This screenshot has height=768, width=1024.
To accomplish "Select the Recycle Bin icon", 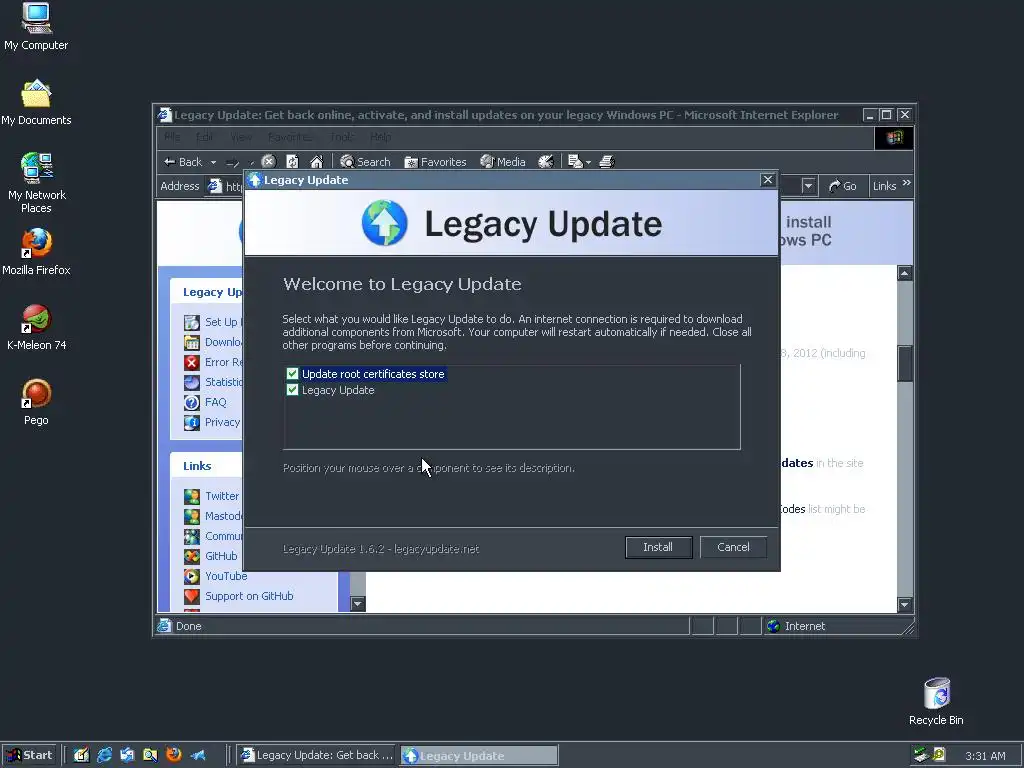I will click(936, 701).
